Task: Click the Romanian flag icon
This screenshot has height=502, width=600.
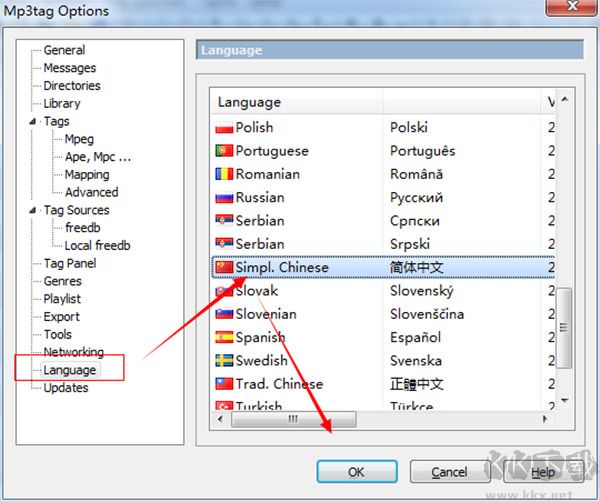Action: coord(224,174)
